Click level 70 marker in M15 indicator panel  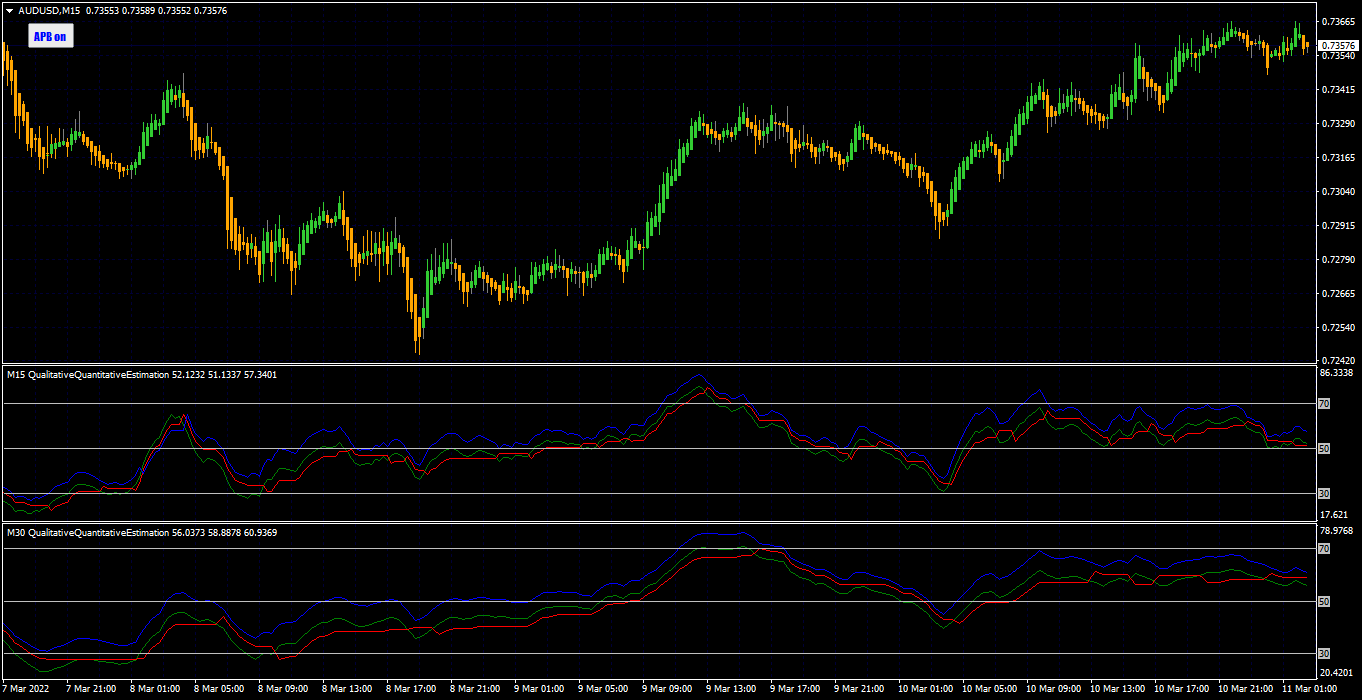point(1324,404)
